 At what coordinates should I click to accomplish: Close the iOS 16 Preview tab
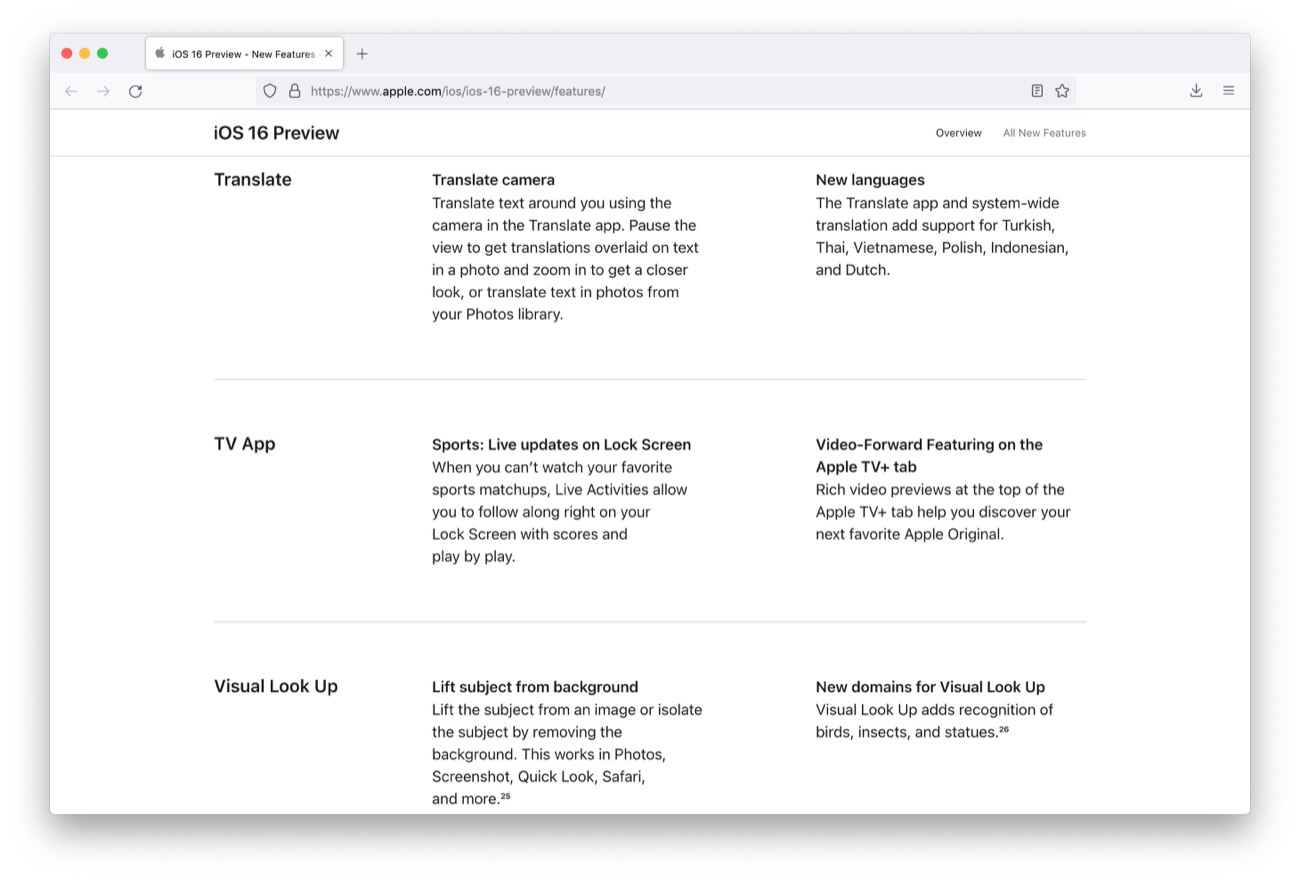click(x=329, y=54)
